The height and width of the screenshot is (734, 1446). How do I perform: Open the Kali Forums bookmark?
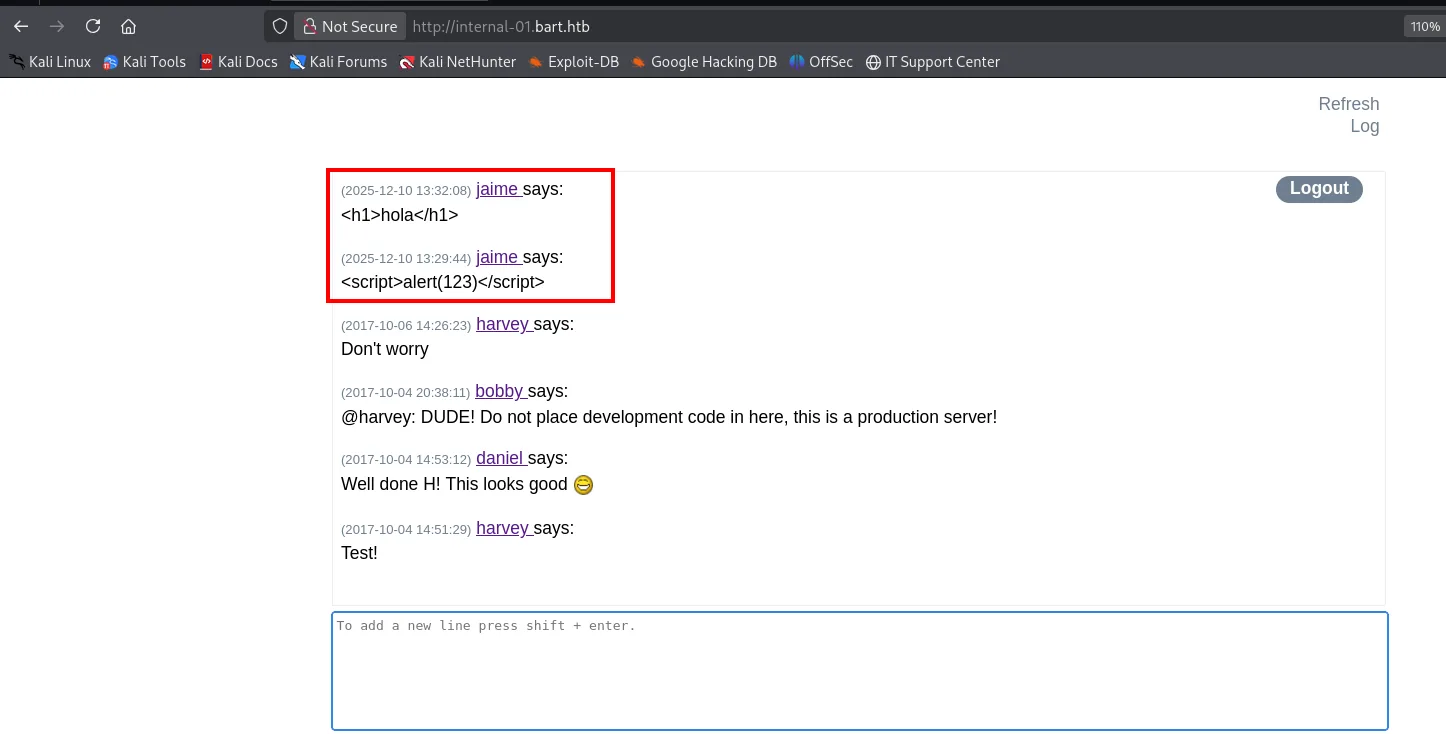[338, 62]
